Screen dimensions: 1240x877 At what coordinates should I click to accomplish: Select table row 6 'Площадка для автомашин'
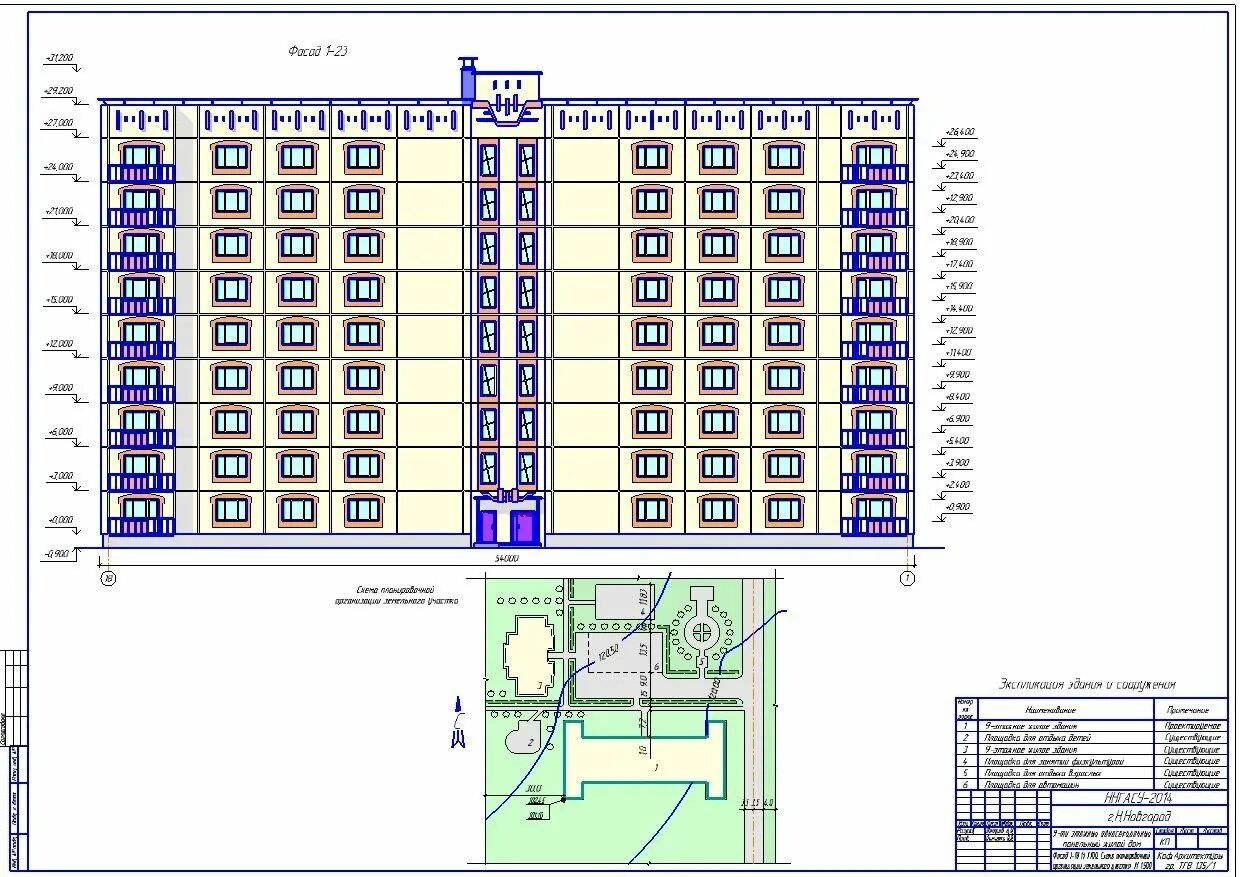point(1090,785)
